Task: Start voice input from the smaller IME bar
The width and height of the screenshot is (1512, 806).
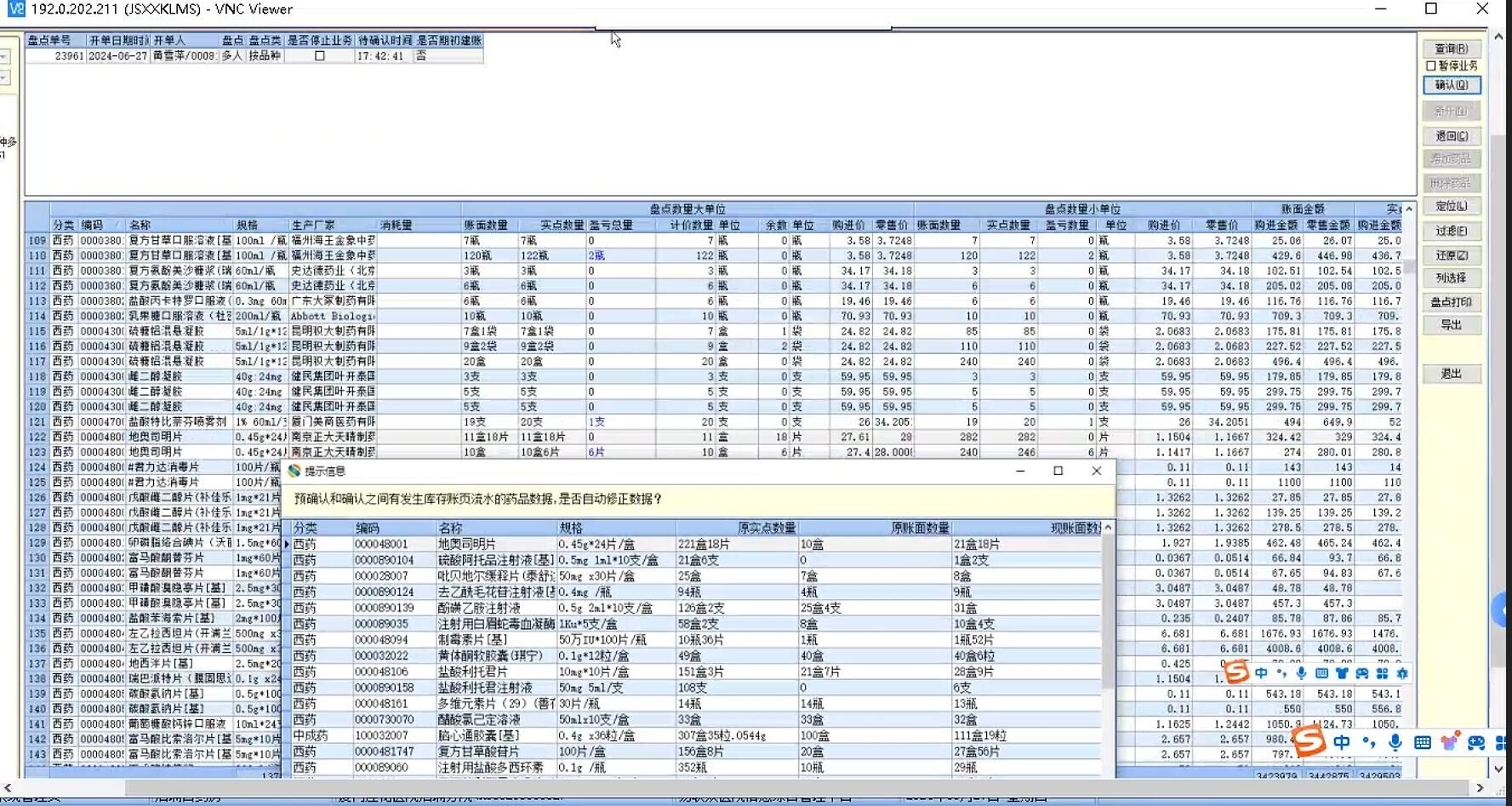Action: (1301, 673)
